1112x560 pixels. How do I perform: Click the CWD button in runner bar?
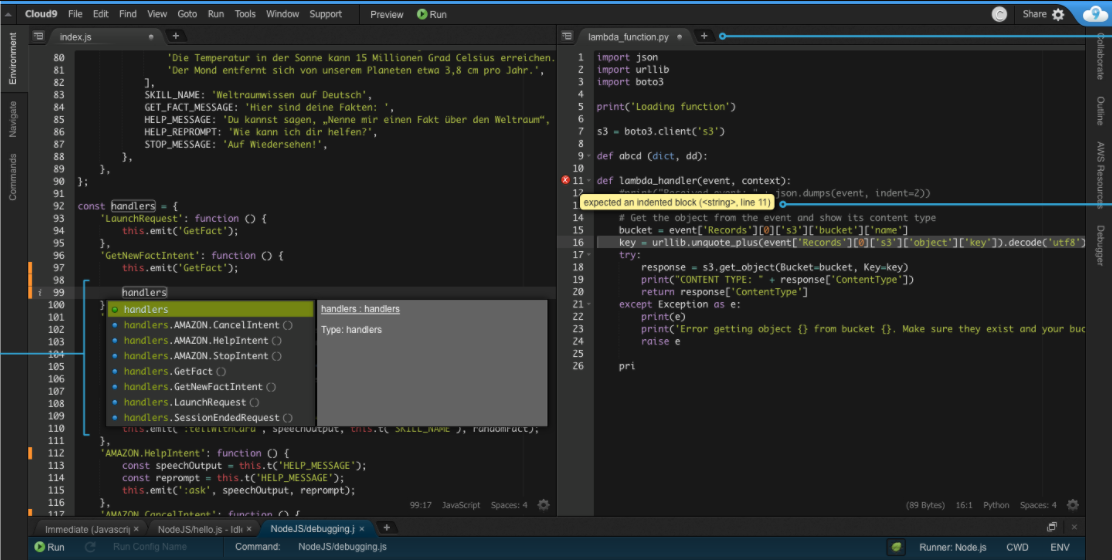point(1017,547)
